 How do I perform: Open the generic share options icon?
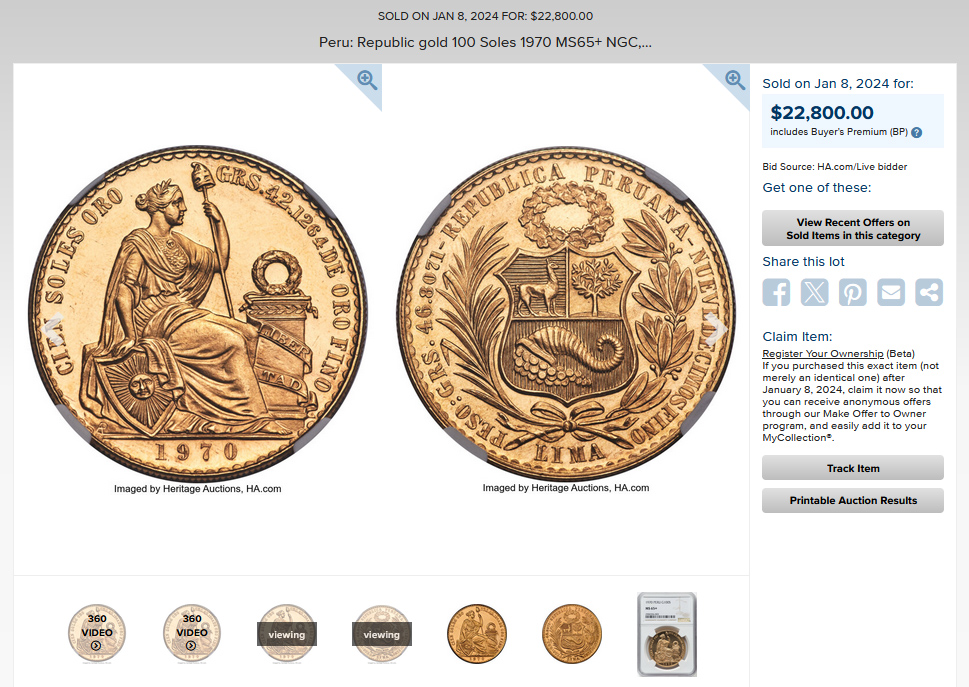(x=929, y=292)
